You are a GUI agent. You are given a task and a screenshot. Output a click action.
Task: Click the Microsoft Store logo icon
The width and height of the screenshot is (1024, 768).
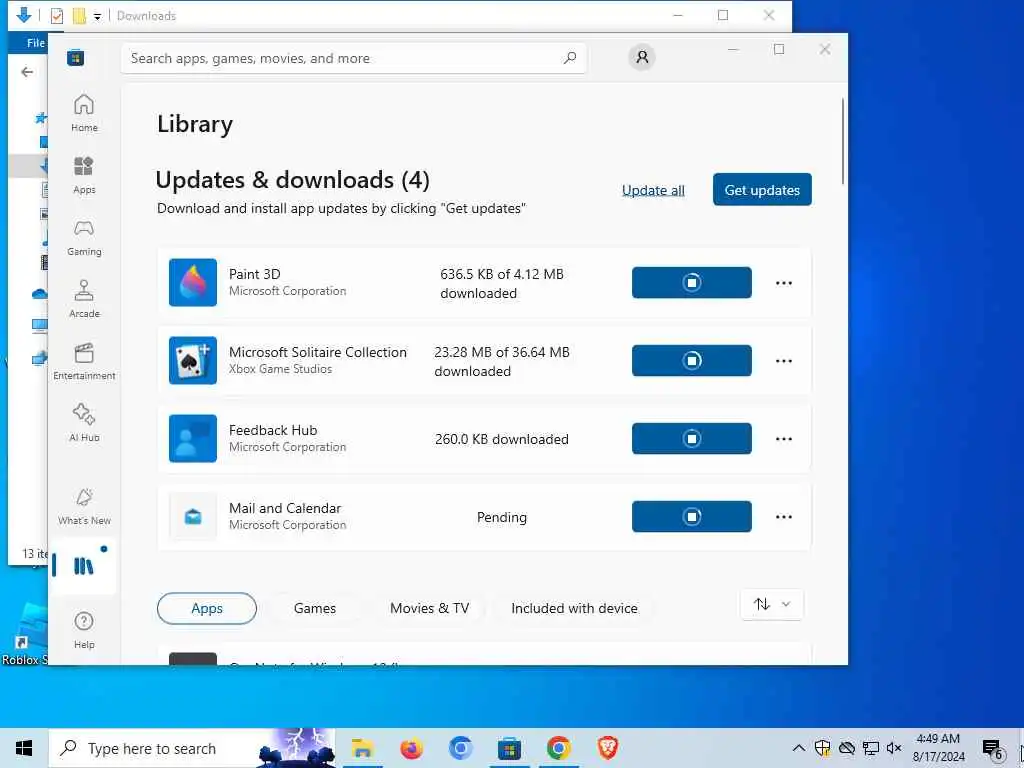coord(76,58)
